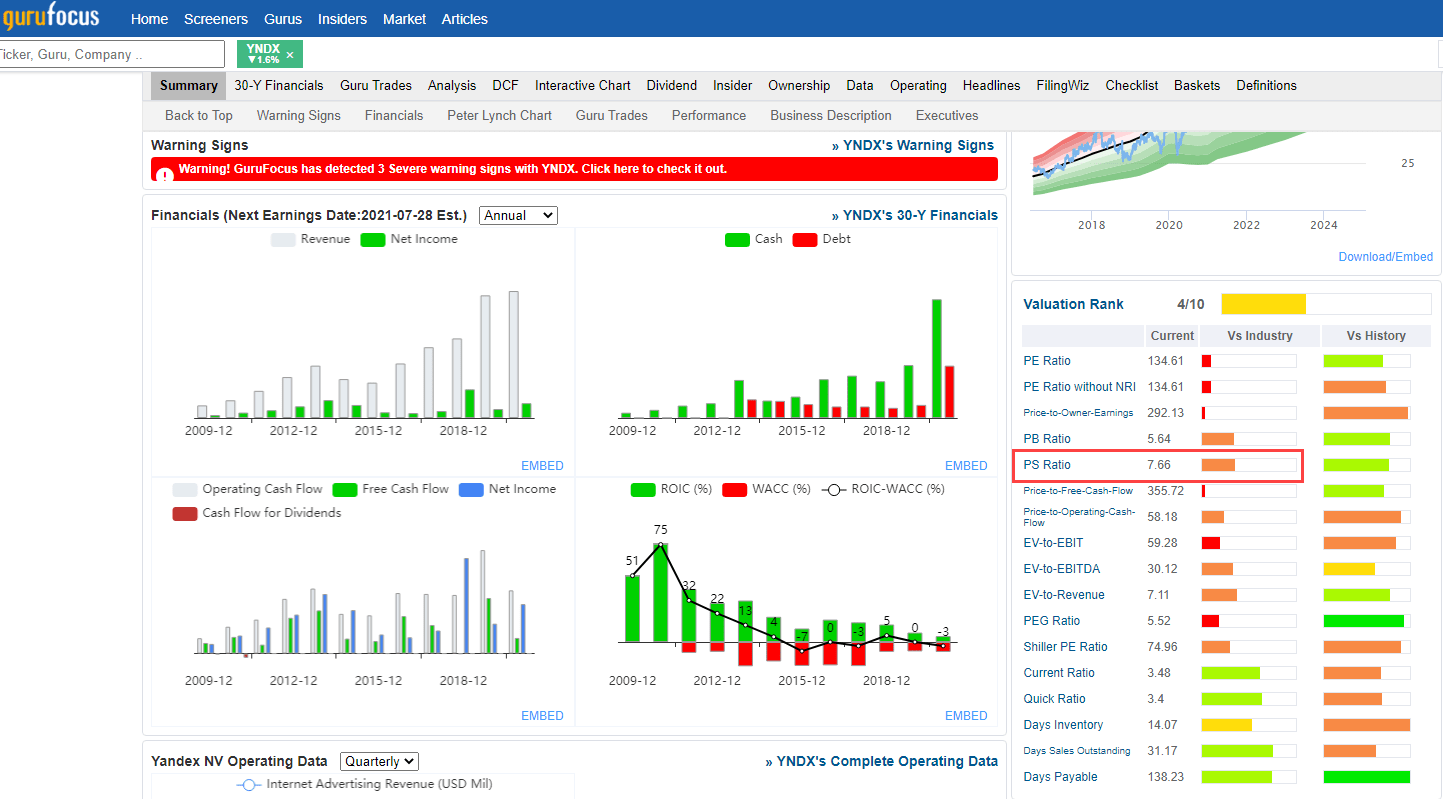This screenshot has height=799, width=1443.
Task: Click the red warning exclamation icon
Action: coord(164,172)
